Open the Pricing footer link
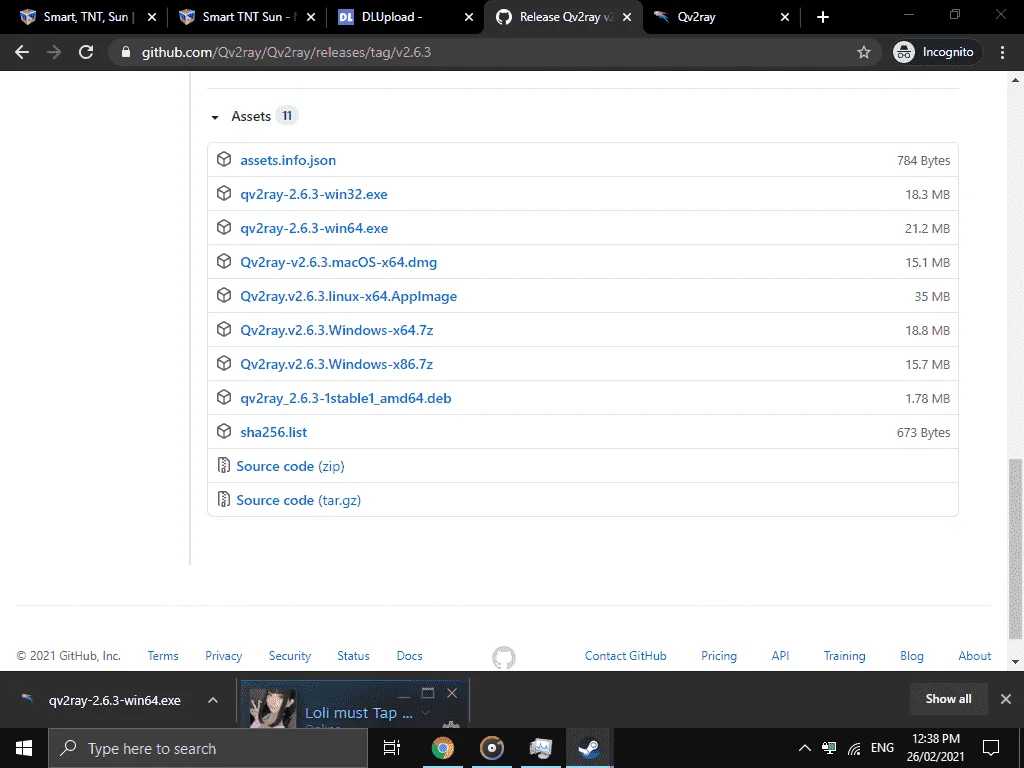 pos(718,656)
